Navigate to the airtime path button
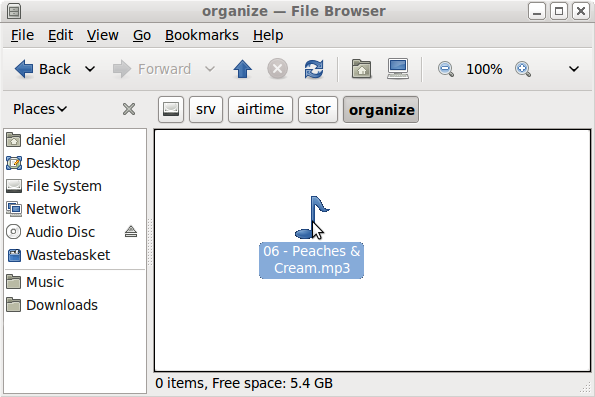Viewport: 595px width, 397px height. pos(260,110)
